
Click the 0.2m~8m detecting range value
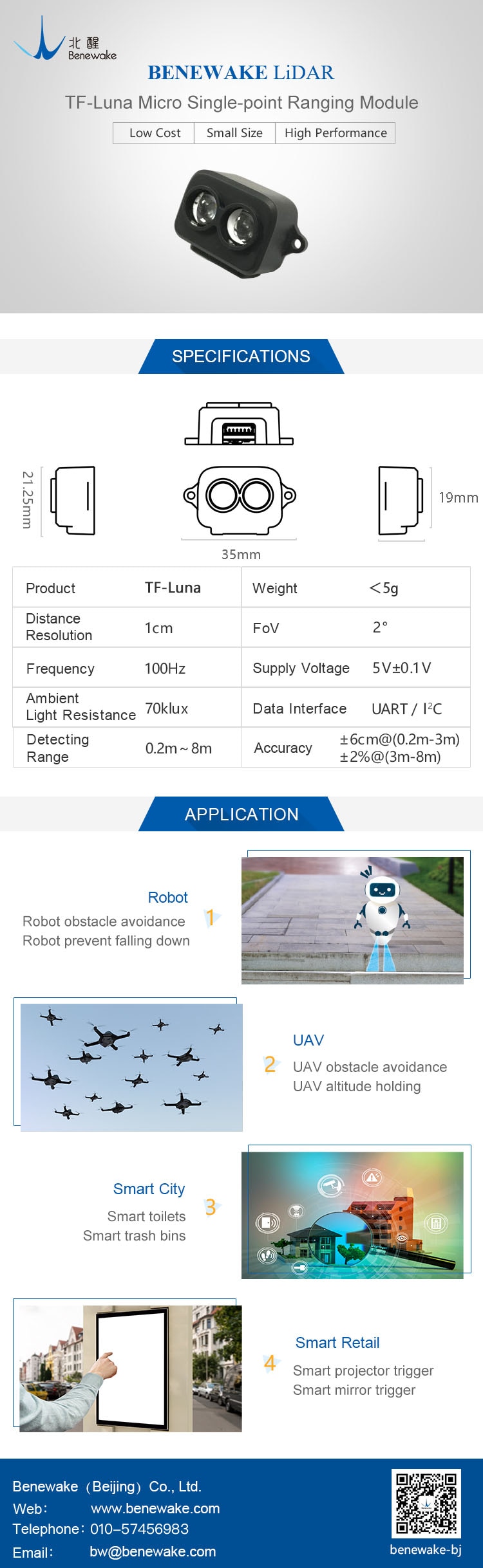pyautogui.click(x=178, y=748)
